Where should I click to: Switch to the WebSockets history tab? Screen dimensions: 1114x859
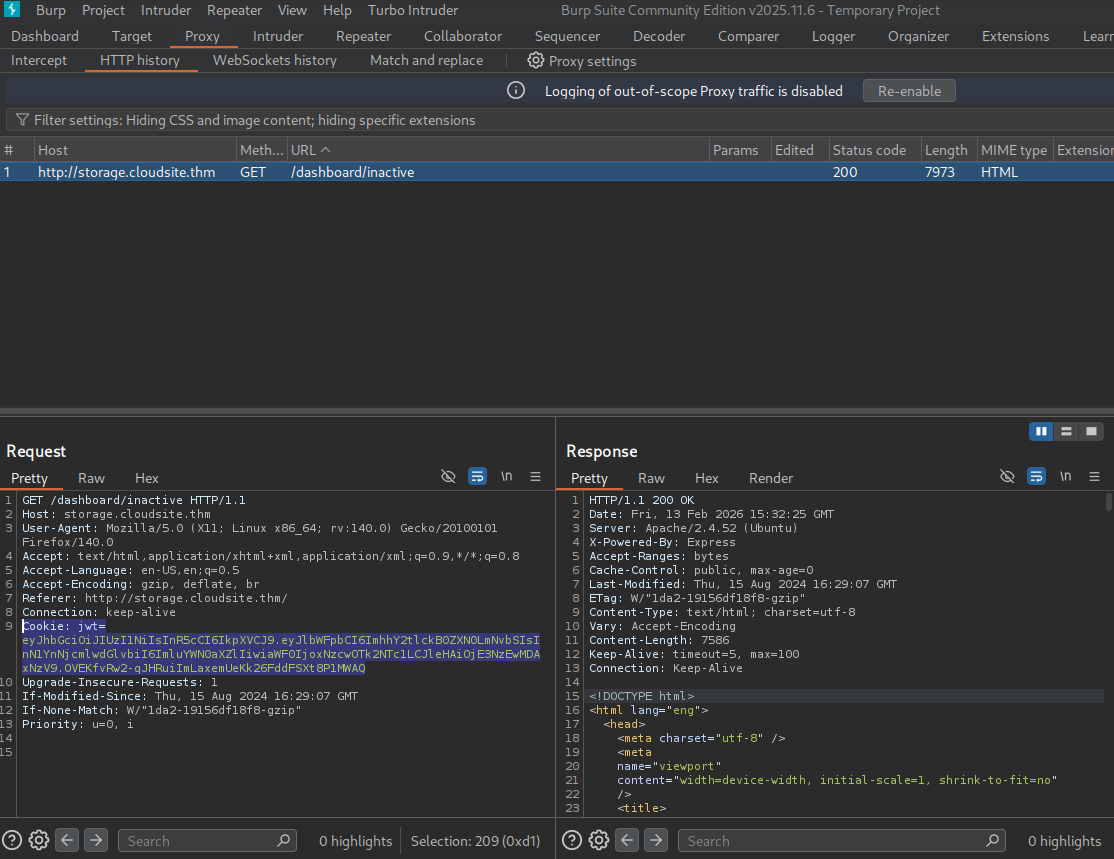coord(274,60)
